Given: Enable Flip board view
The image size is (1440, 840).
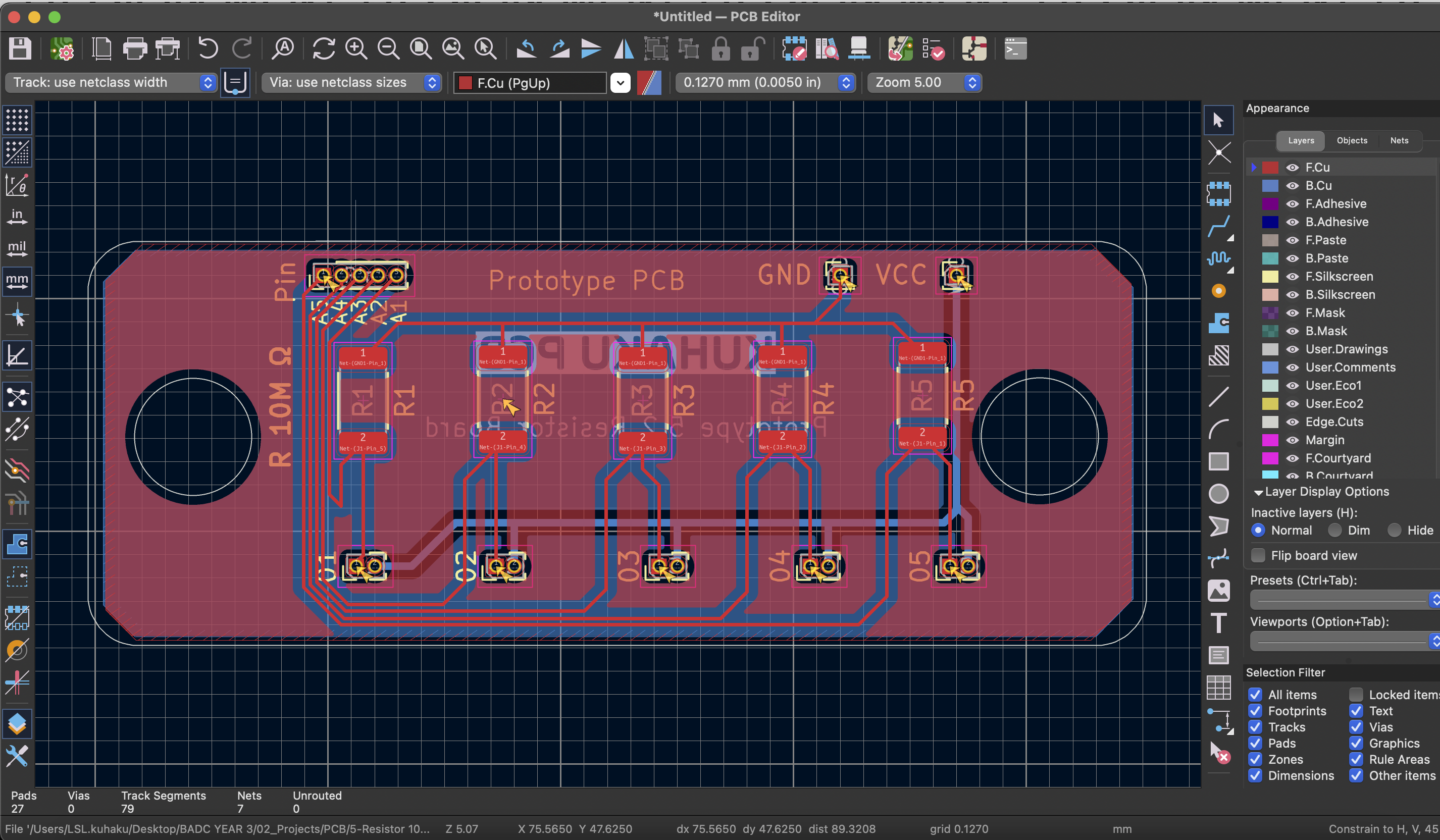Looking at the screenshot, I should coord(1258,555).
